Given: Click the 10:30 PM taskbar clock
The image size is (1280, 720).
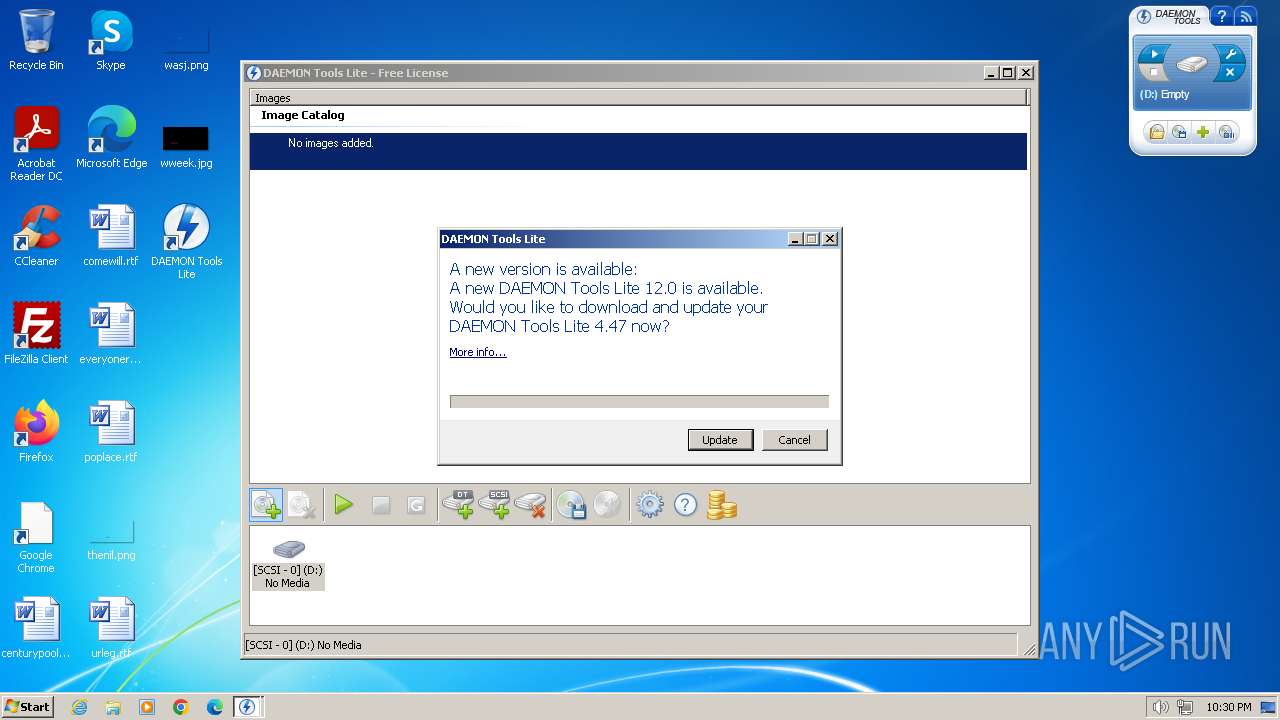Looking at the screenshot, I should pos(1229,707).
